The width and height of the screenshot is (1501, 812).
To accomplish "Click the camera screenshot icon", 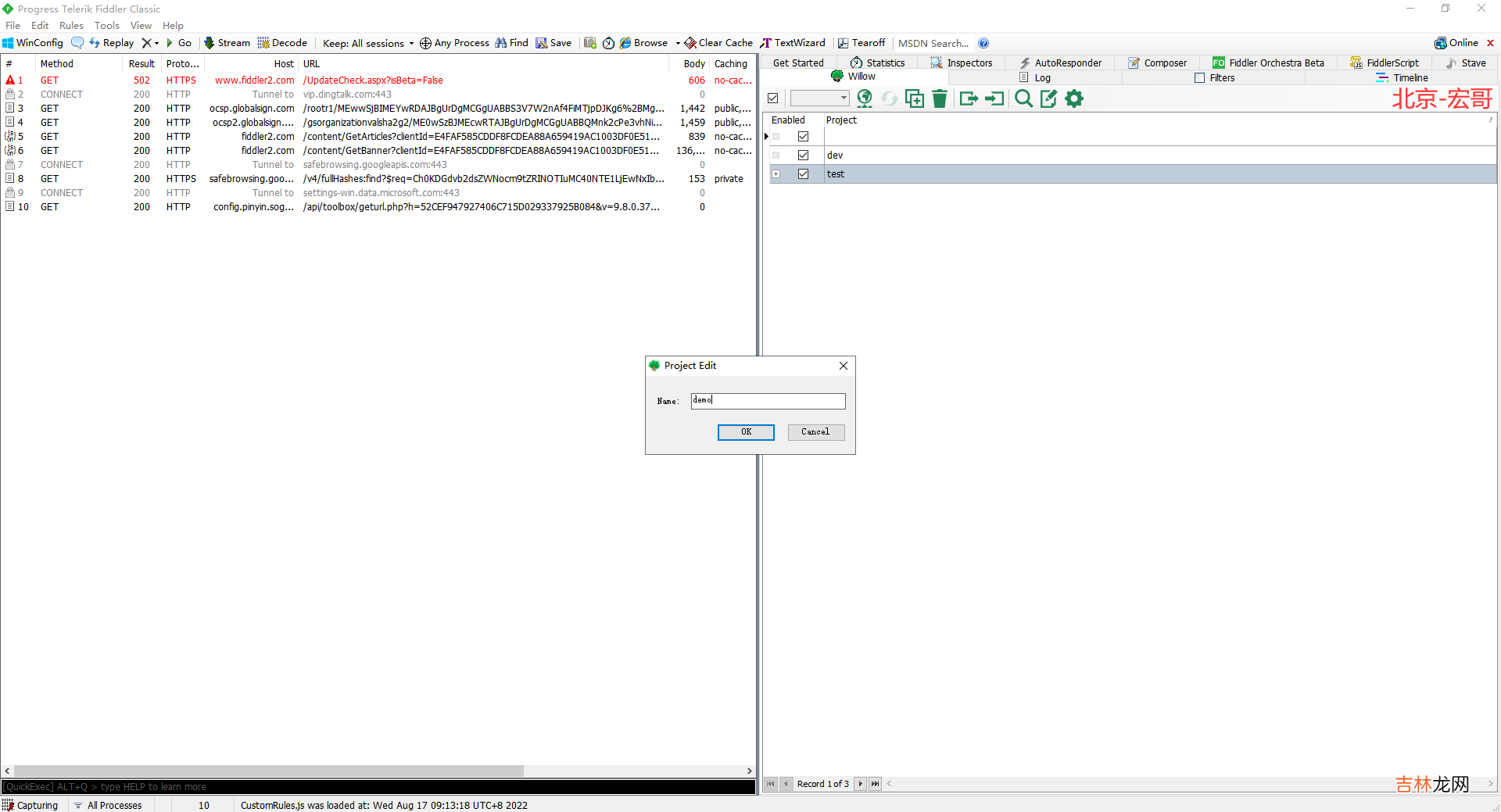I will 590,43.
